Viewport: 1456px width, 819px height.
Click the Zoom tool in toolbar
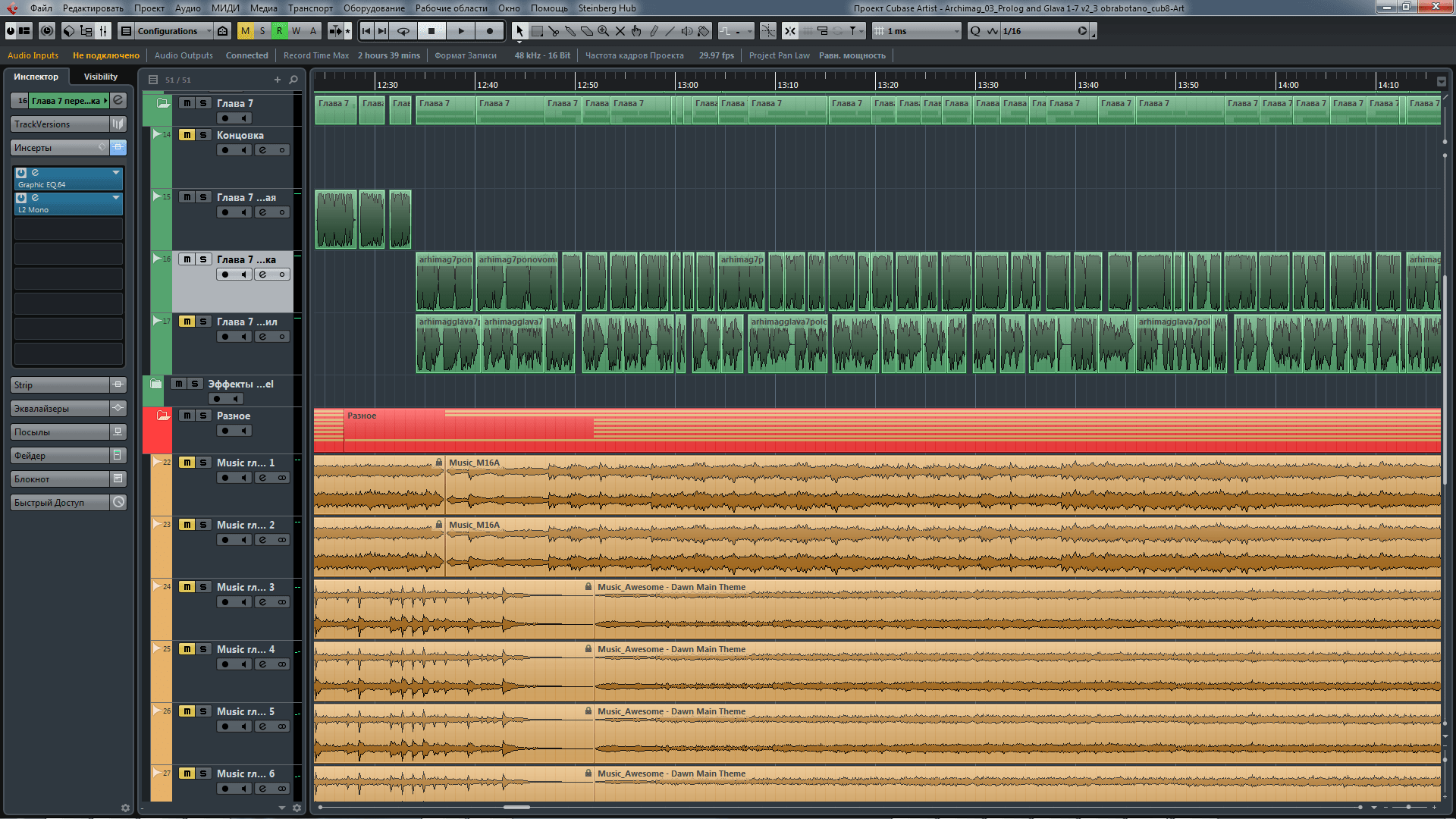point(605,31)
